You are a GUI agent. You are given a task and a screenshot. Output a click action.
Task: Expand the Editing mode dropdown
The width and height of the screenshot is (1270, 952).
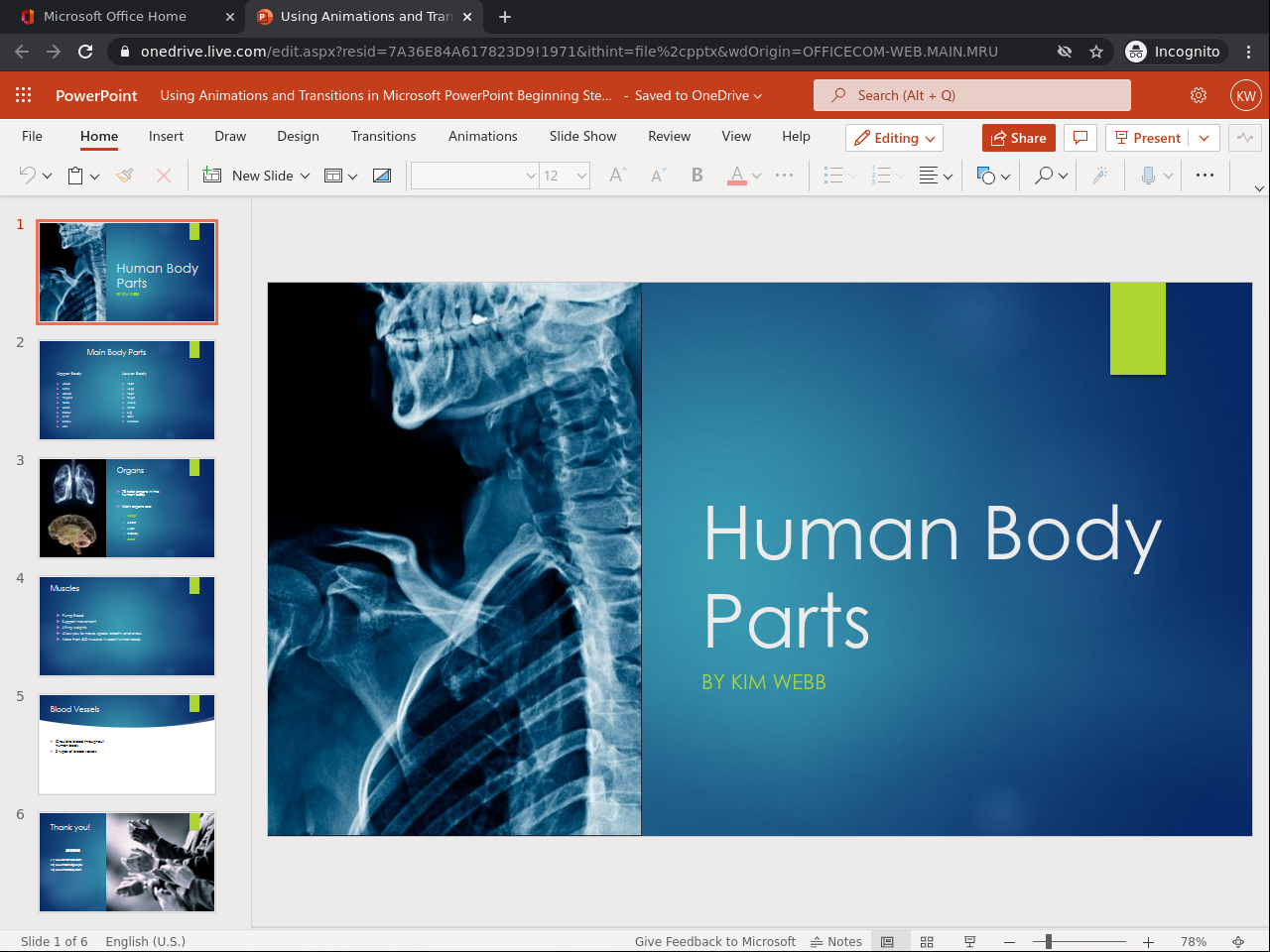pyautogui.click(x=894, y=138)
